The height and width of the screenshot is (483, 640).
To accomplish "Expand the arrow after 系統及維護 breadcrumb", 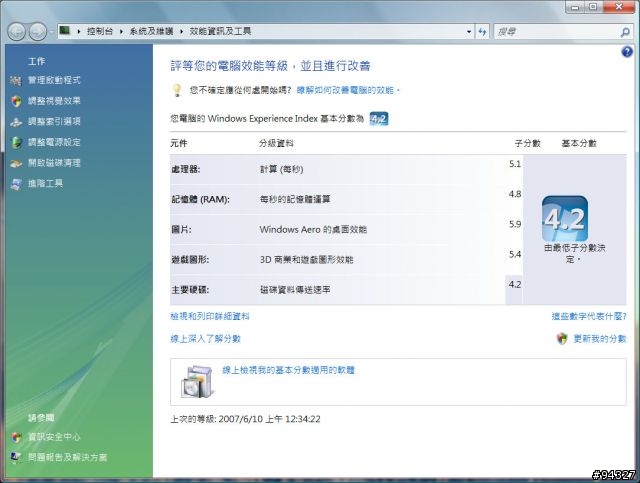I will point(181,31).
